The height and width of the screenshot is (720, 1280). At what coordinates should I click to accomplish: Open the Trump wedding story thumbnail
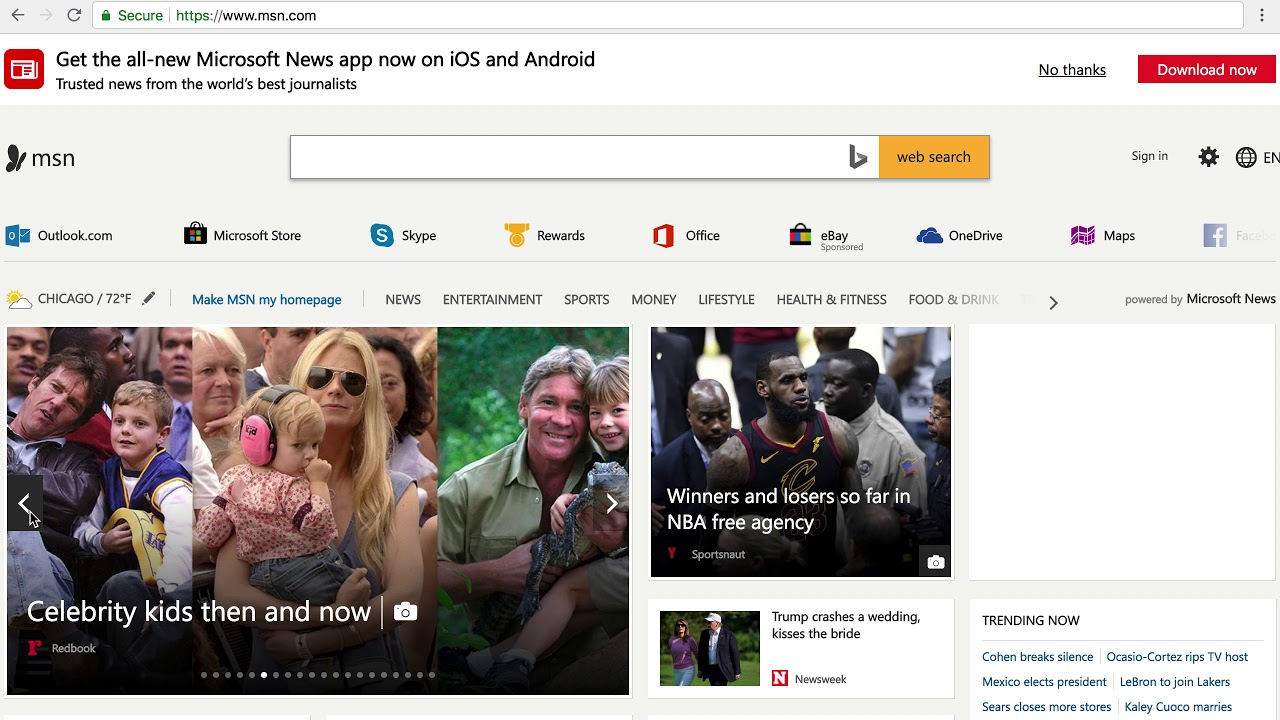coord(710,648)
